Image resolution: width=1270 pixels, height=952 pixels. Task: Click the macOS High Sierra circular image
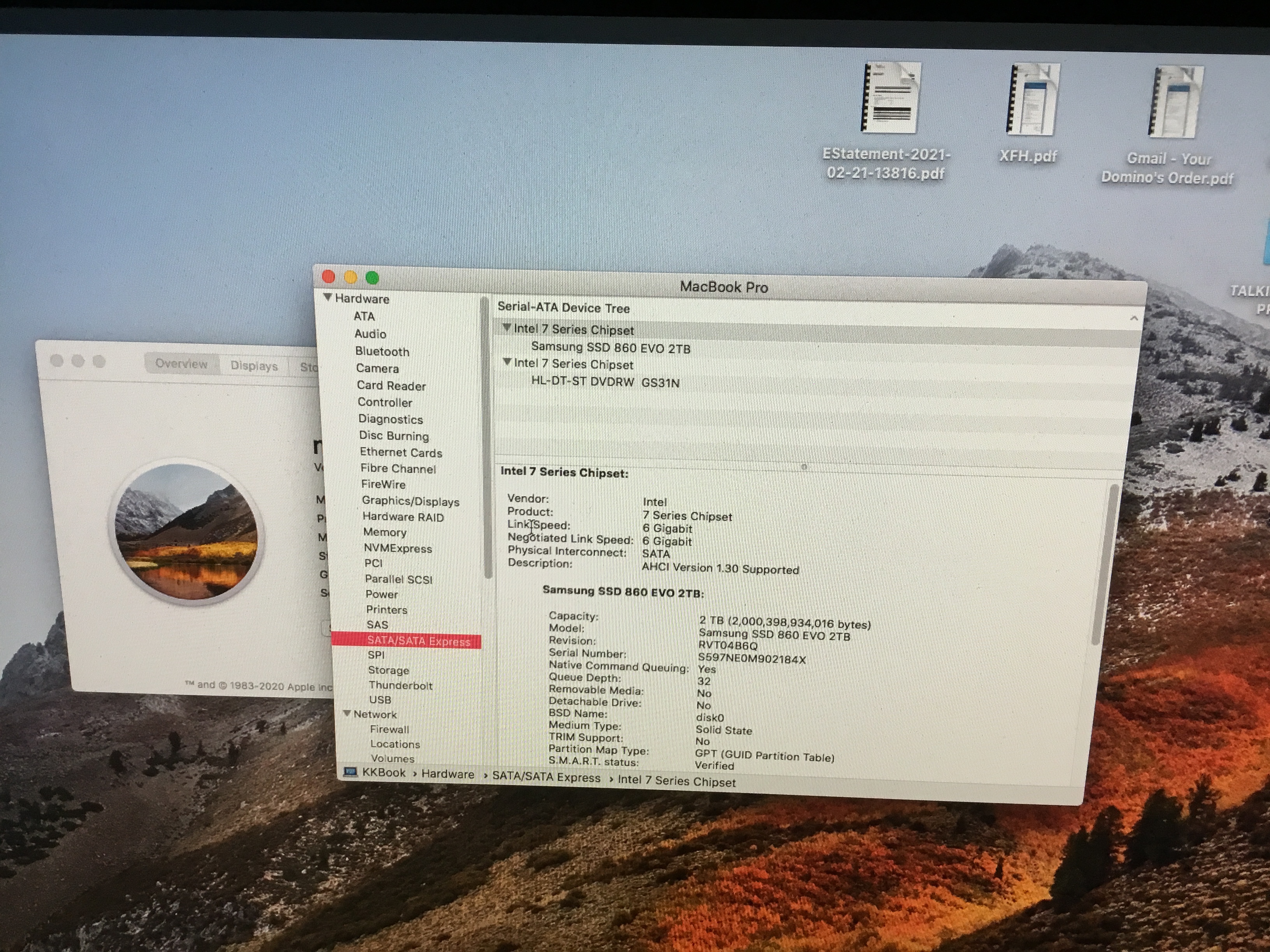187,532
